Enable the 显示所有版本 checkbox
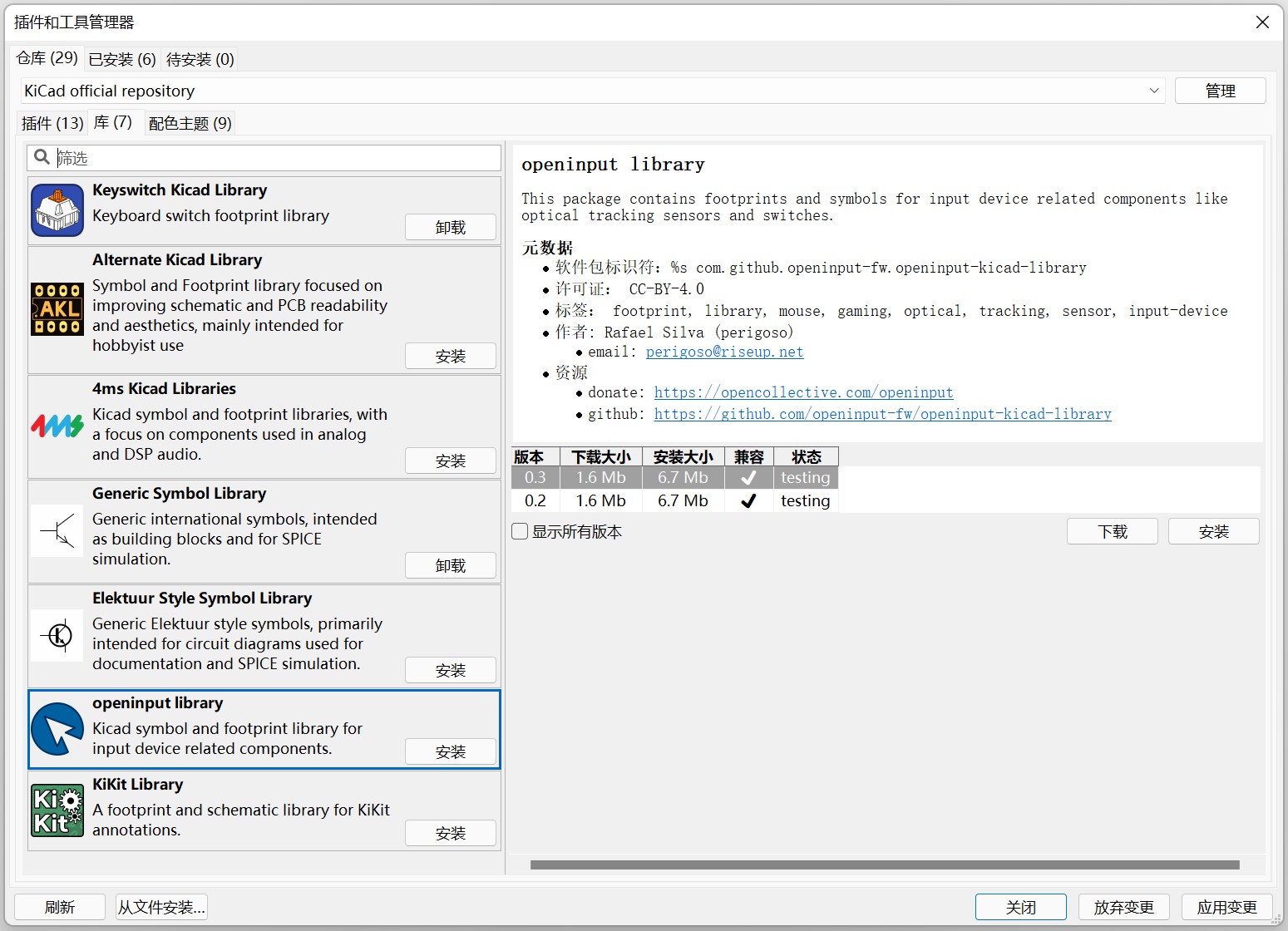This screenshot has width=1288, height=931. click(x=520, y=531)
